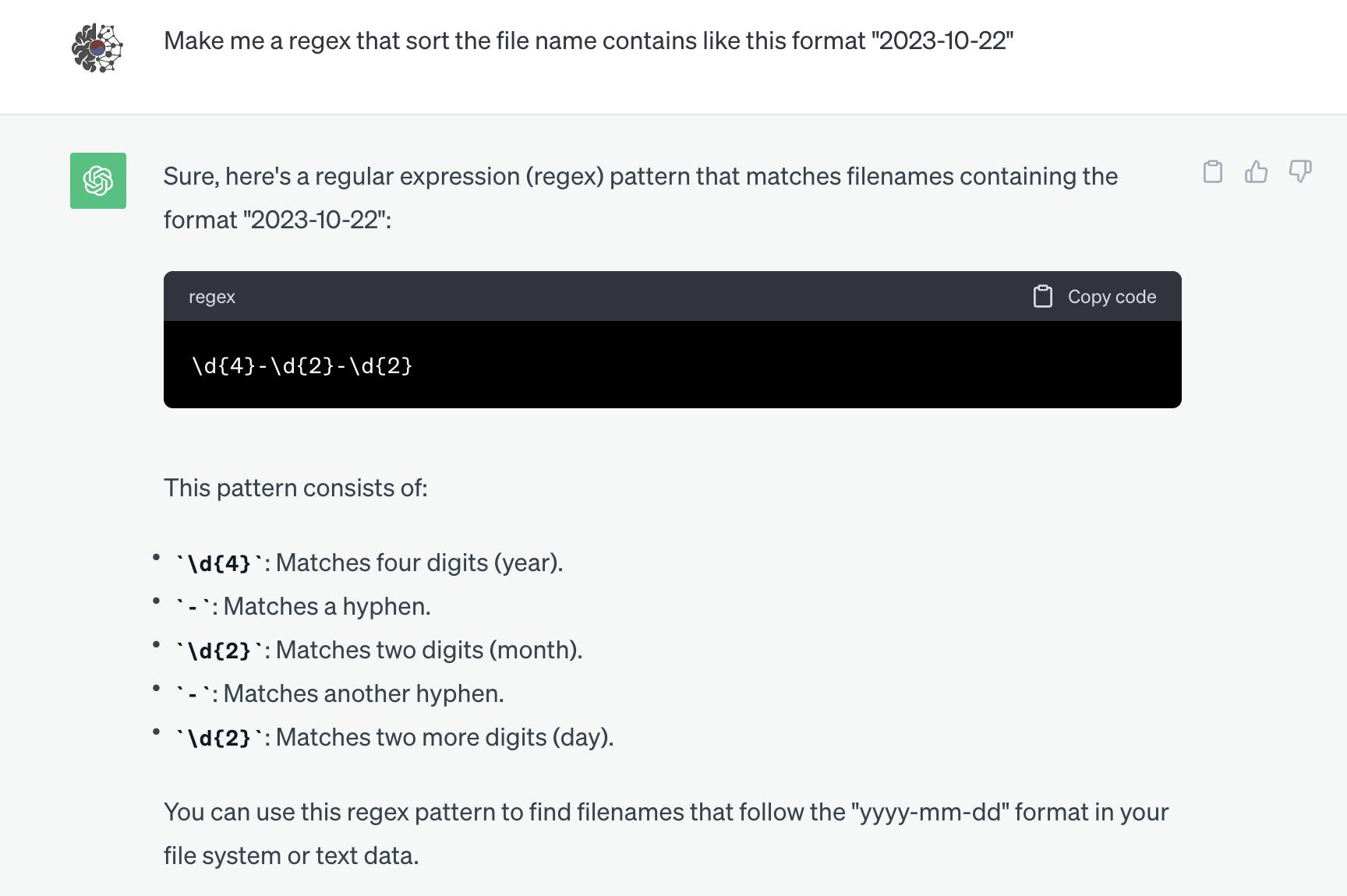Select the bullet "Matches another hyphen."
Viewport: 1347px width, 896px height.
coord(363,693)
